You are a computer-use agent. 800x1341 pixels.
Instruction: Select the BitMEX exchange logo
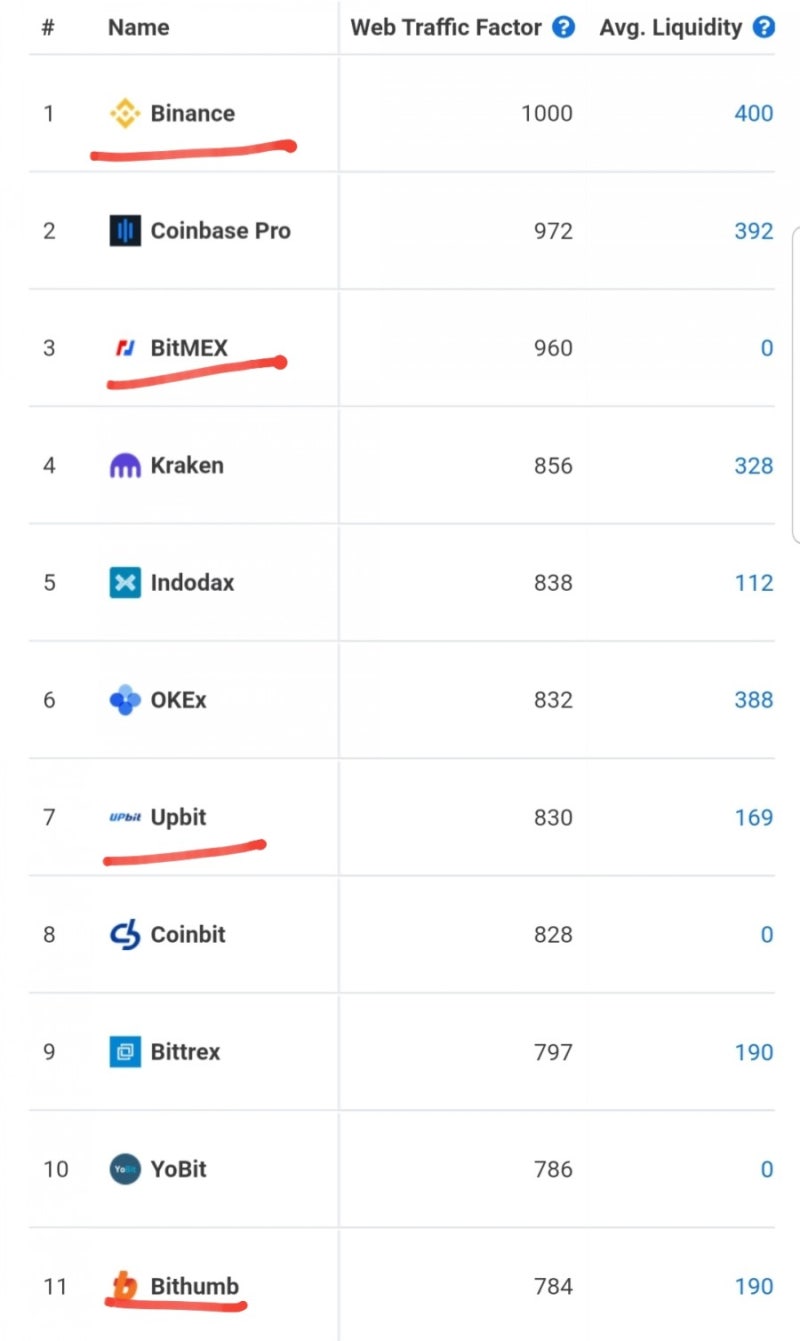click(x=124, y=348)
